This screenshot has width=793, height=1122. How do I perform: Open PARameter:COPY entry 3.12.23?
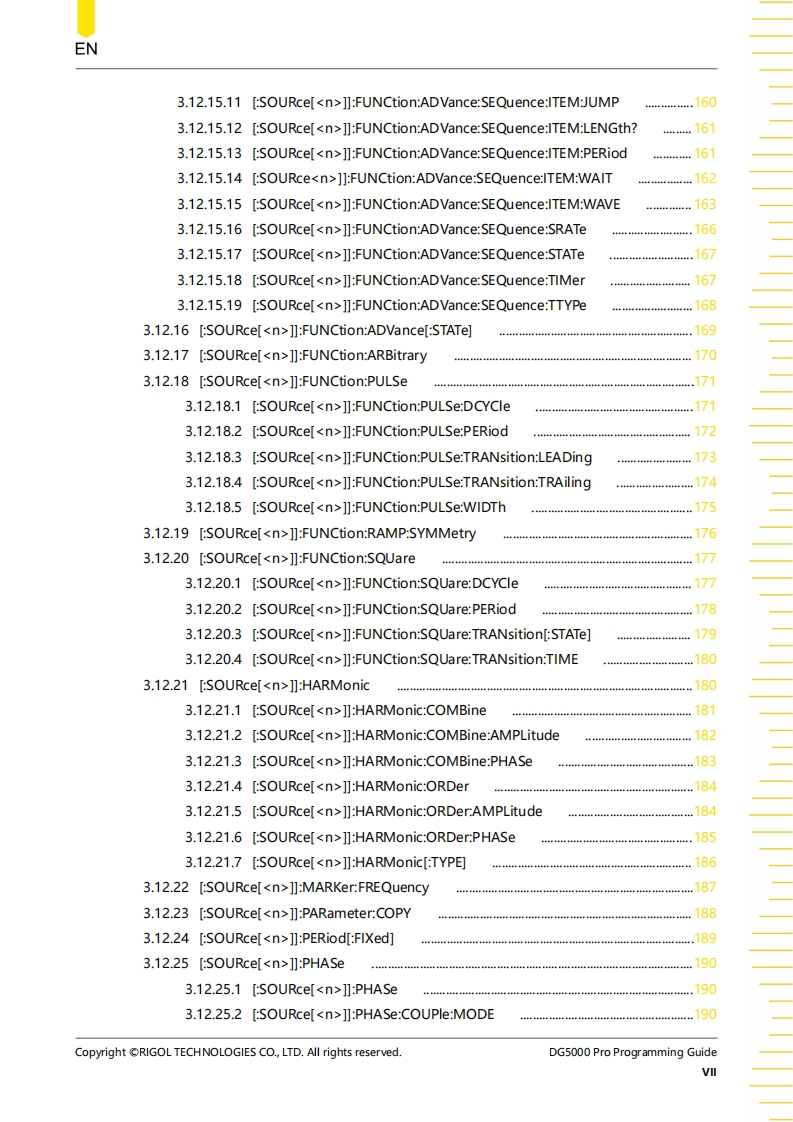pyautogui.click(x=305, y=913)
